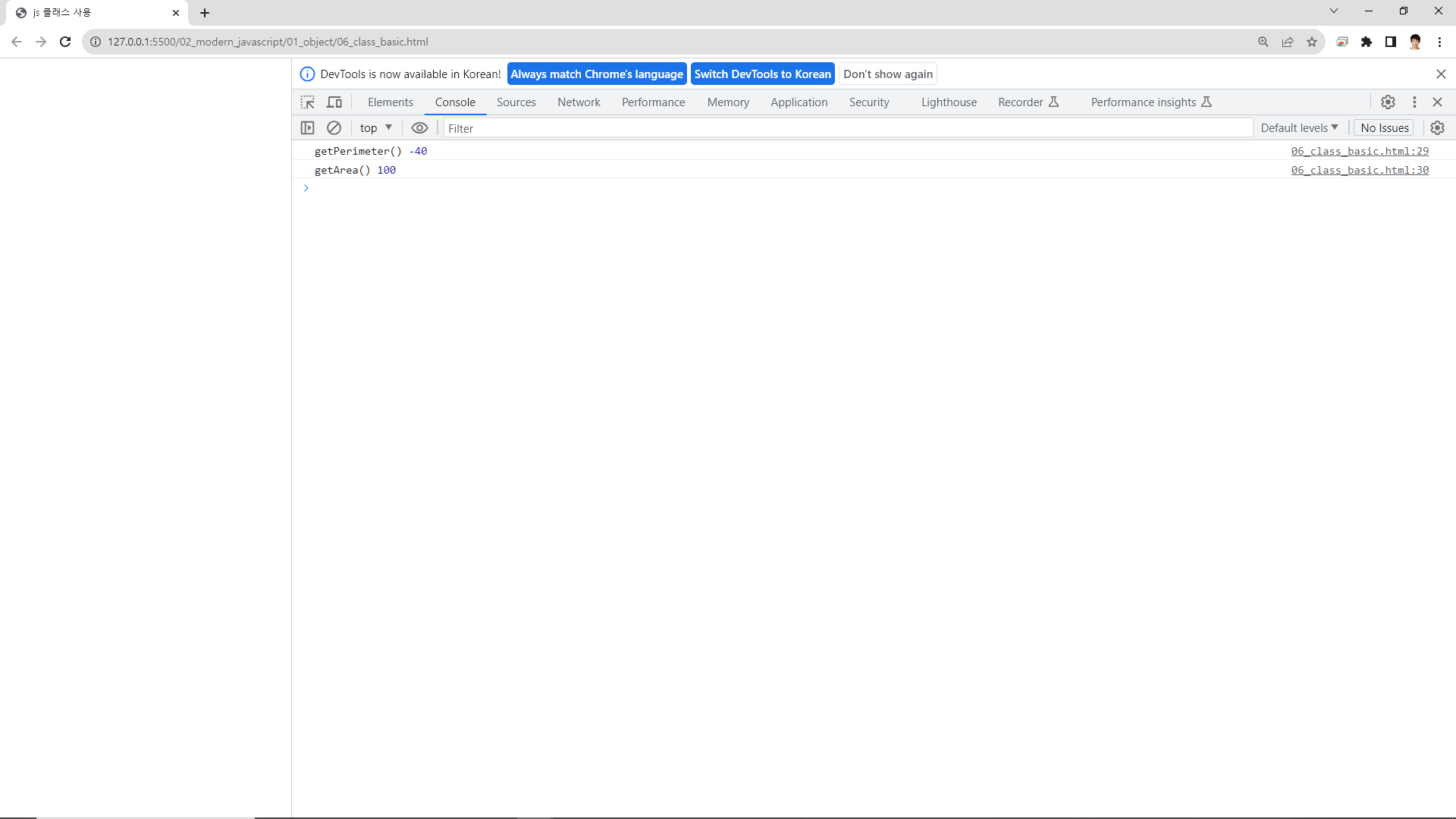The height and width of the screenshot is (819, 1456).
Task: Switch to the Sources tab
Action: pos(516,102)
